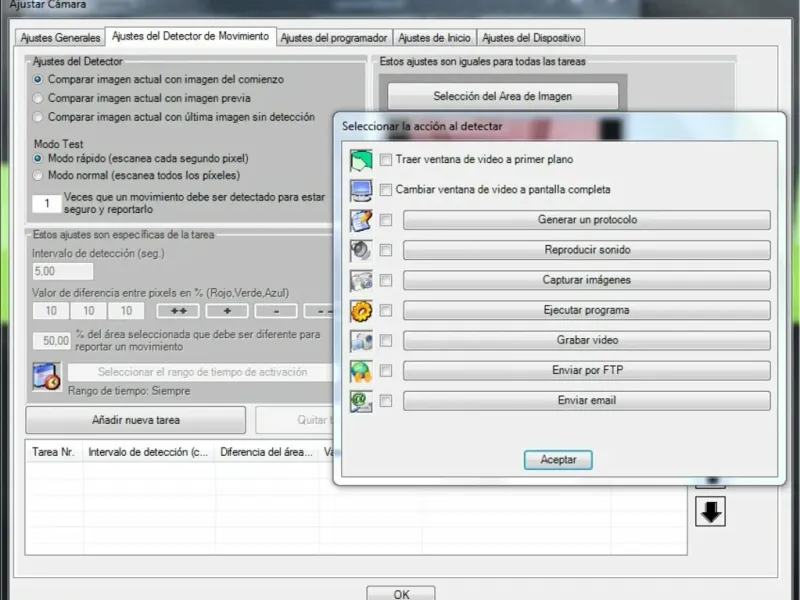The image size is (800, 600).
Task: Tick the checkbox beside Ejecutar programa
Action: pyautogui.click(x=386, y=310)
